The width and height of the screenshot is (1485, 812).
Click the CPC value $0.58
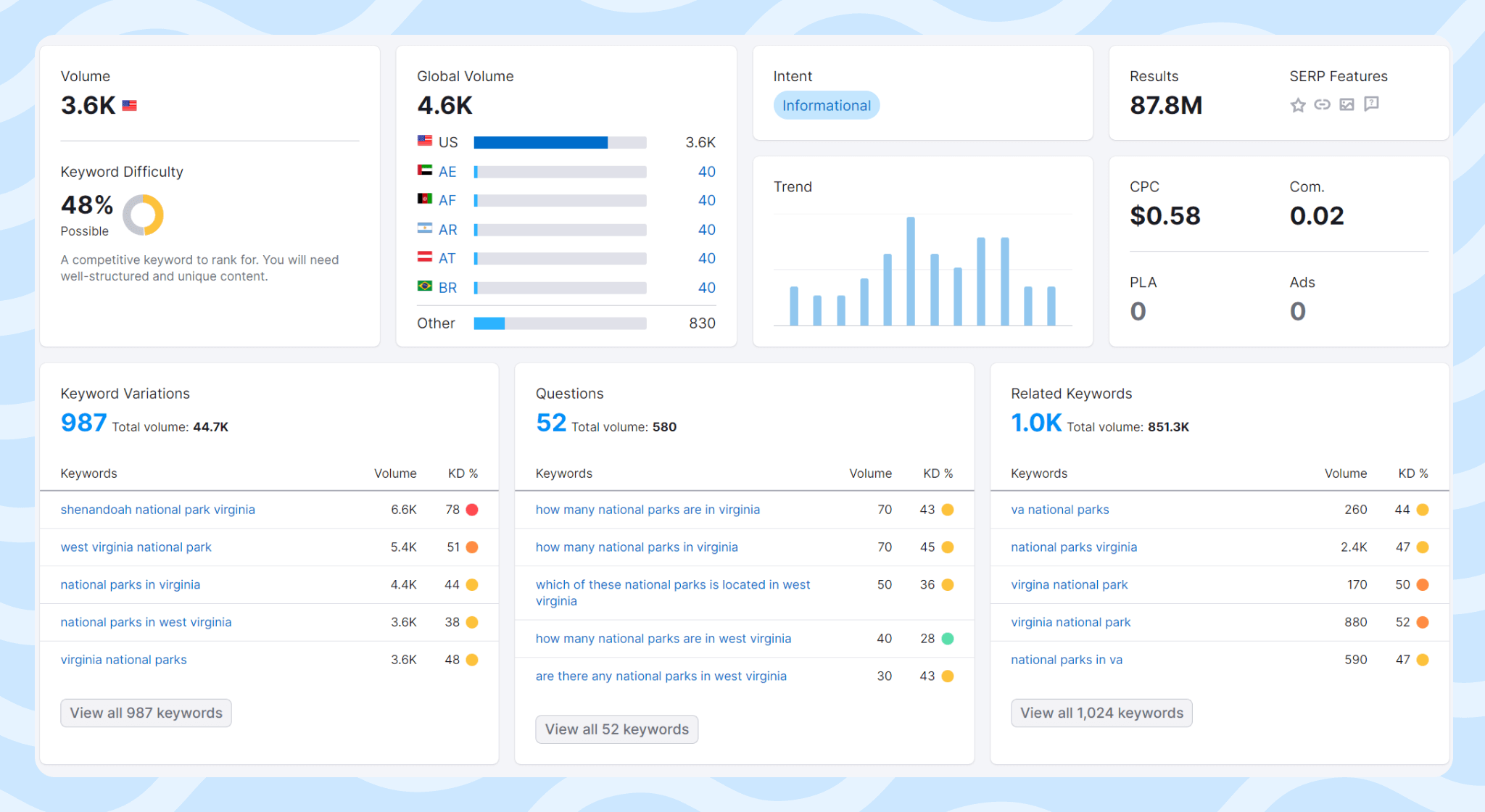[1165, 216]
